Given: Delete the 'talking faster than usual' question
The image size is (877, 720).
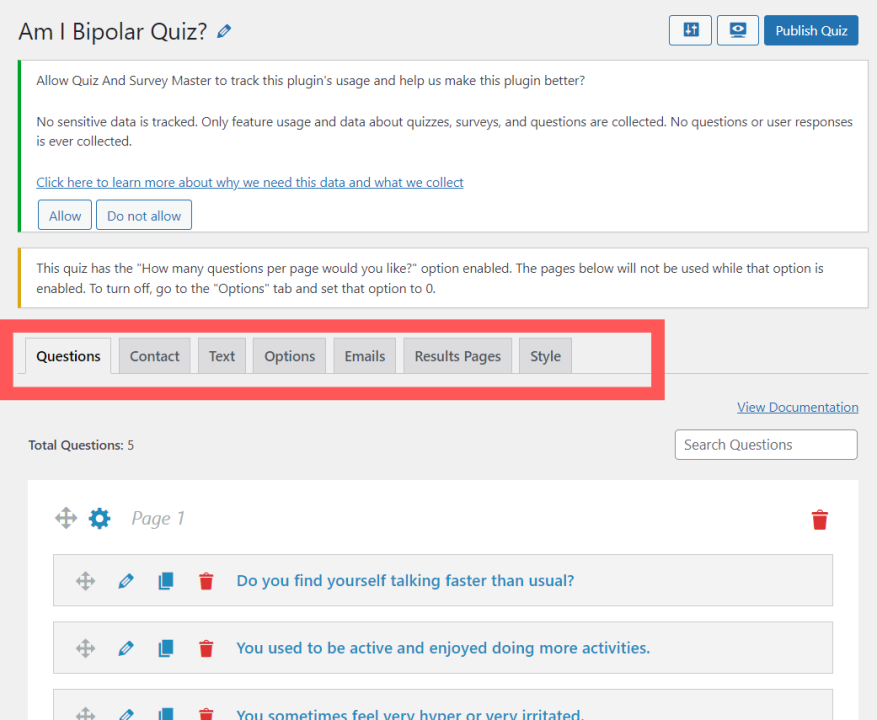Looking at the screenshot, I should 206,580.
